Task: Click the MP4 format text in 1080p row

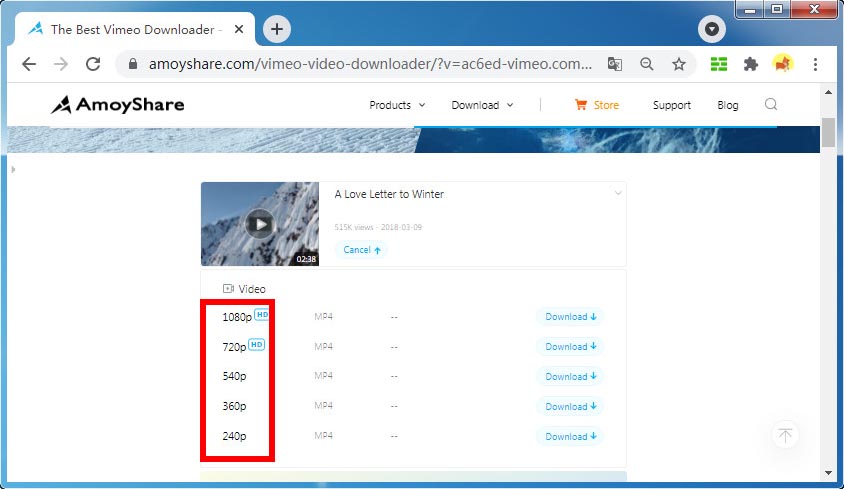Action: (x=323, y=317)
